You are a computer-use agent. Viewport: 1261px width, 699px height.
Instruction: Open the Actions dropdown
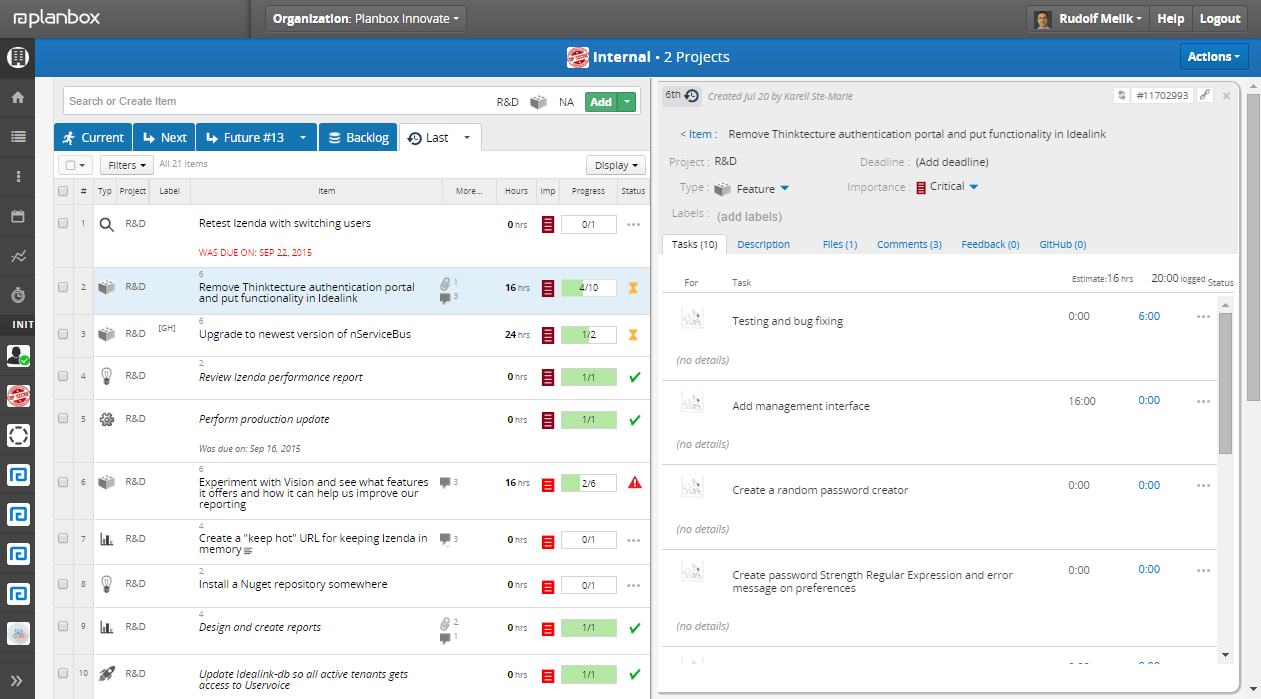(1214, 57)
